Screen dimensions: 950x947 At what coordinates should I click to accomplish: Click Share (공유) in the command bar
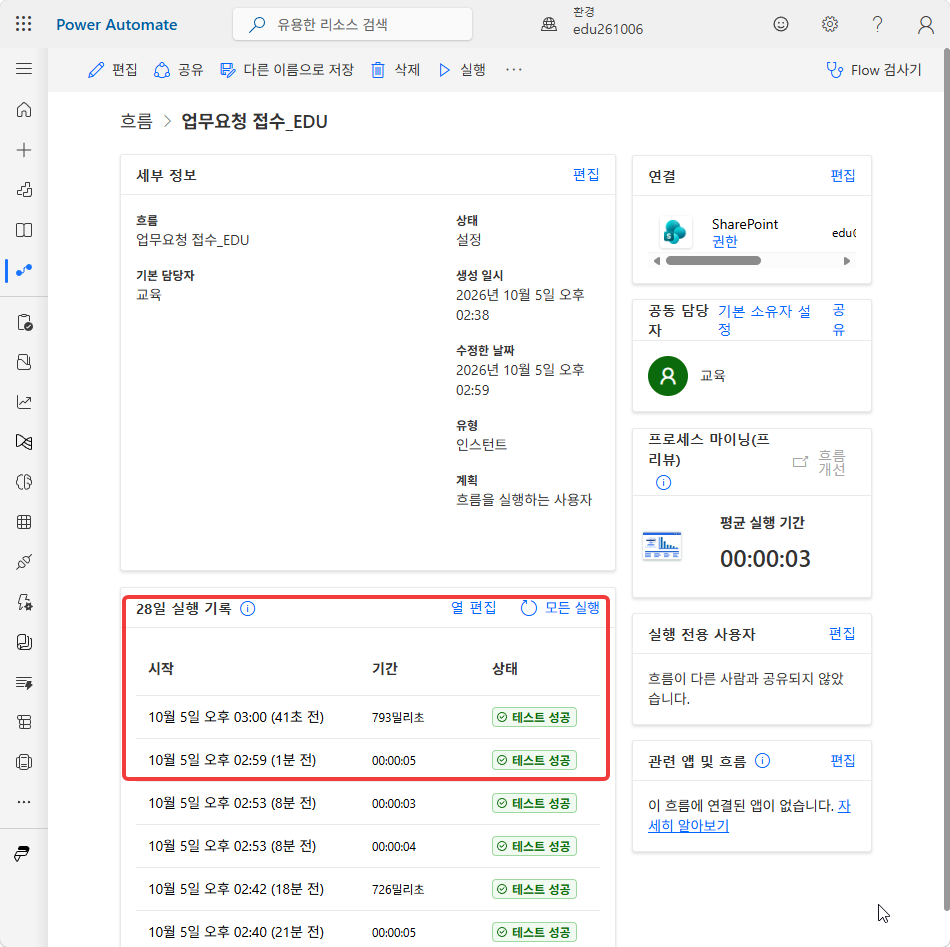178,70
